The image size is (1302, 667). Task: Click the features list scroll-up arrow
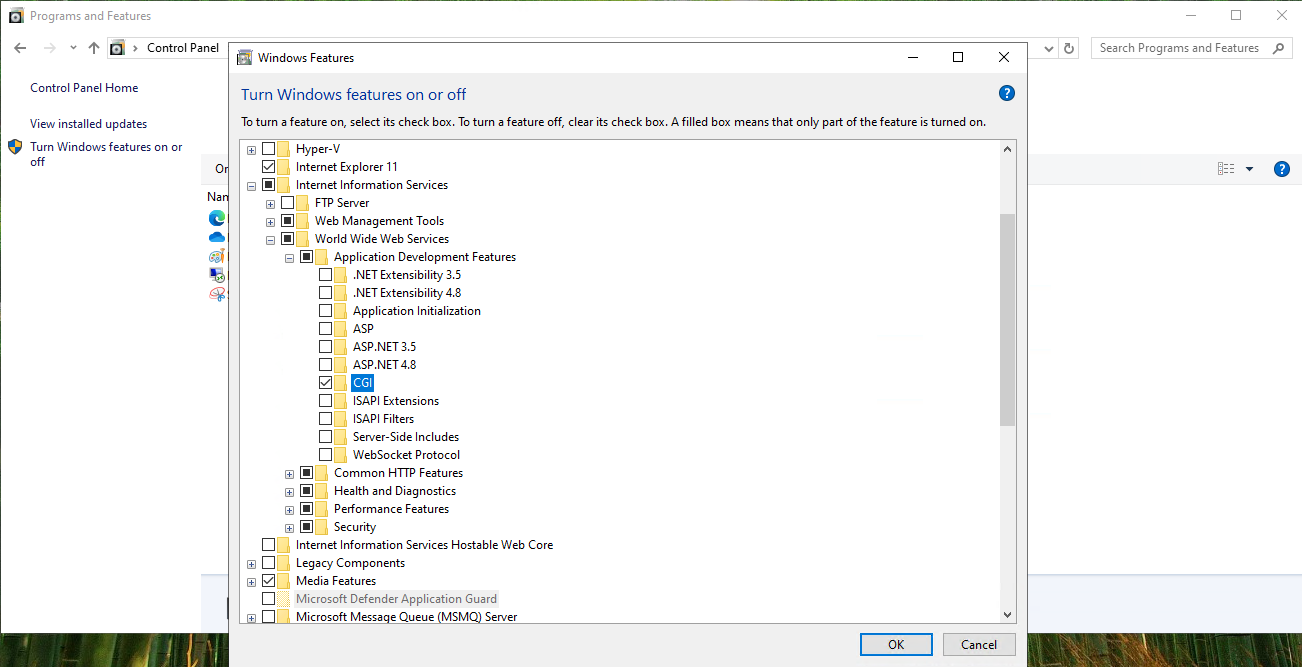[x=1007, y=149]
